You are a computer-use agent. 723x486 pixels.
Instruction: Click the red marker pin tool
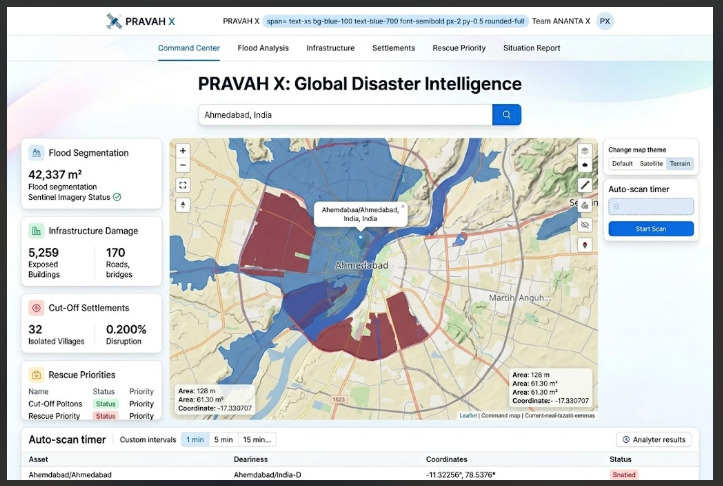(585, 245)
